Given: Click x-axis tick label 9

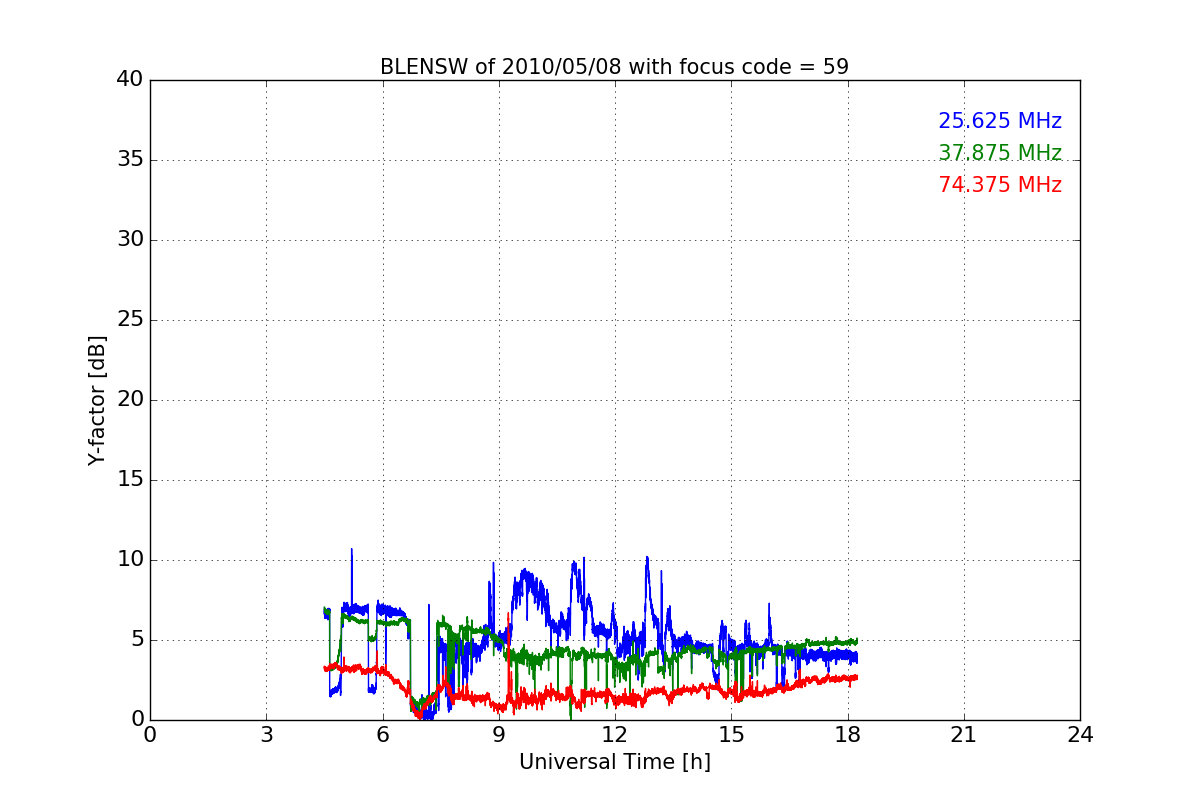Looking at the screenshot, I should coord(499,735).
